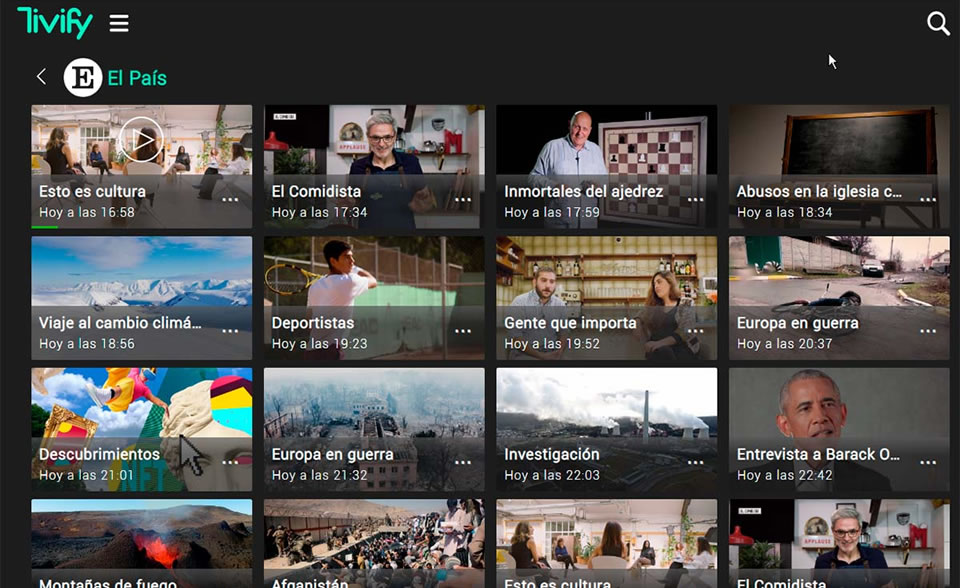Open more options for Inmortales del ajedrez

tap(695, 200)
